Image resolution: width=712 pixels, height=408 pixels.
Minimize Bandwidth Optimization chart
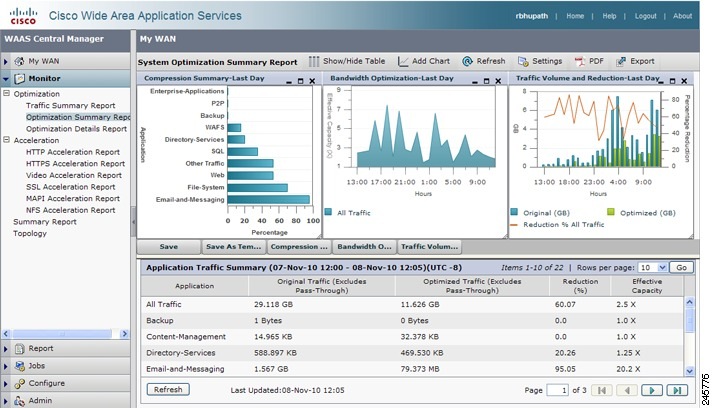click(475, 81)
